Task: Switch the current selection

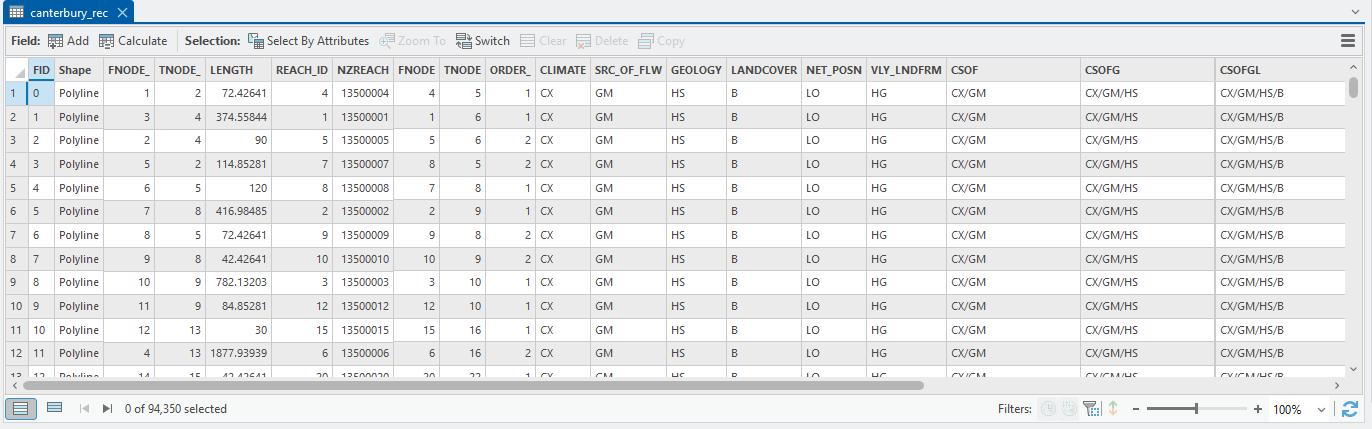Action: [483, 41]
